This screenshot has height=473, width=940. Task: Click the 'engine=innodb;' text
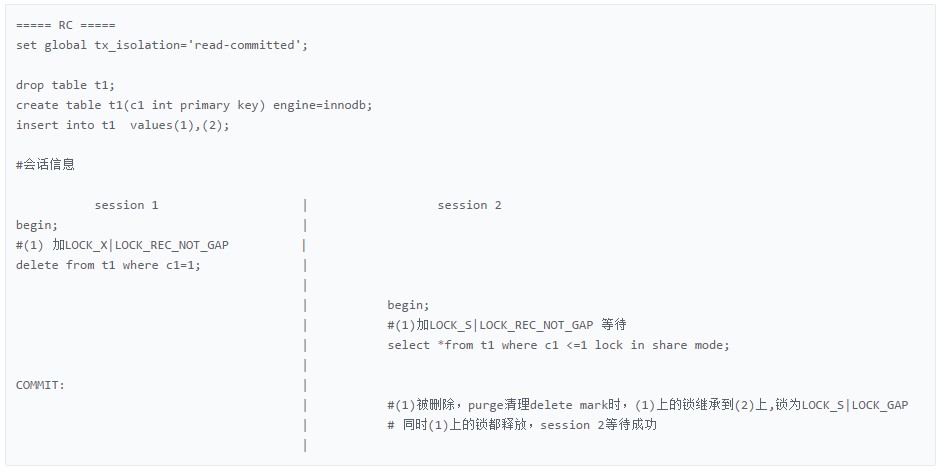(323, 106)
